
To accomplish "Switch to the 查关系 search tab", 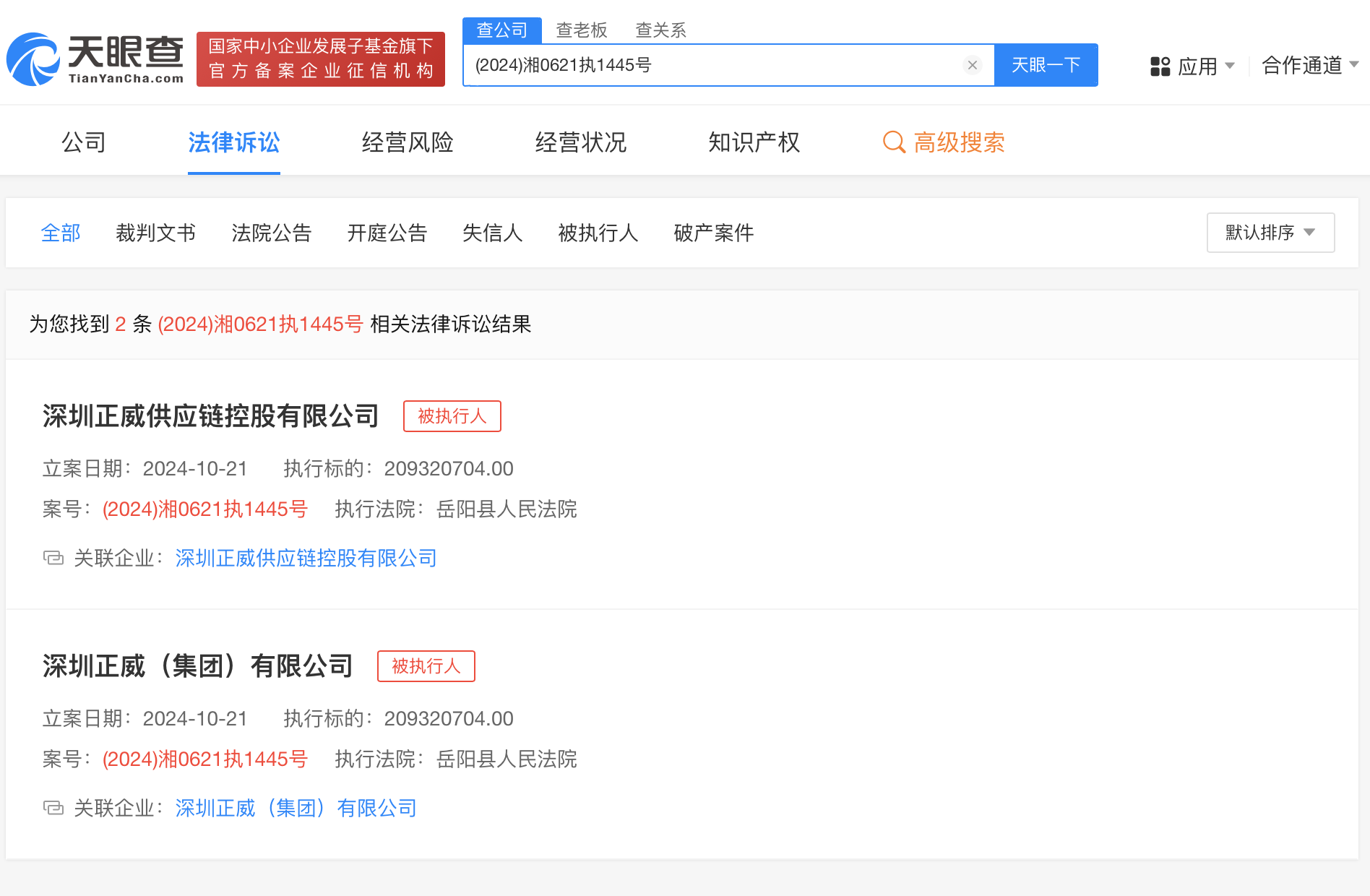I will pos(660,30).
